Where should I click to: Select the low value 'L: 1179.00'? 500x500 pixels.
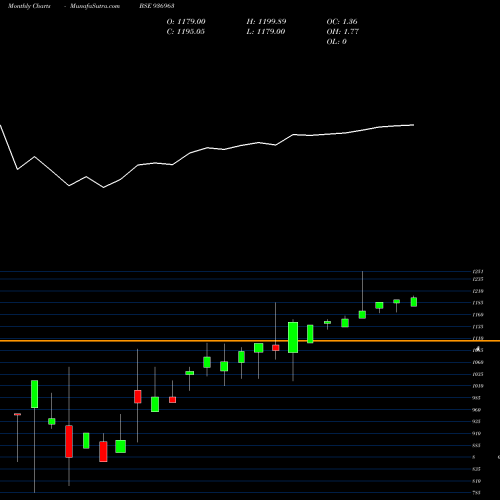coord(266,32)
